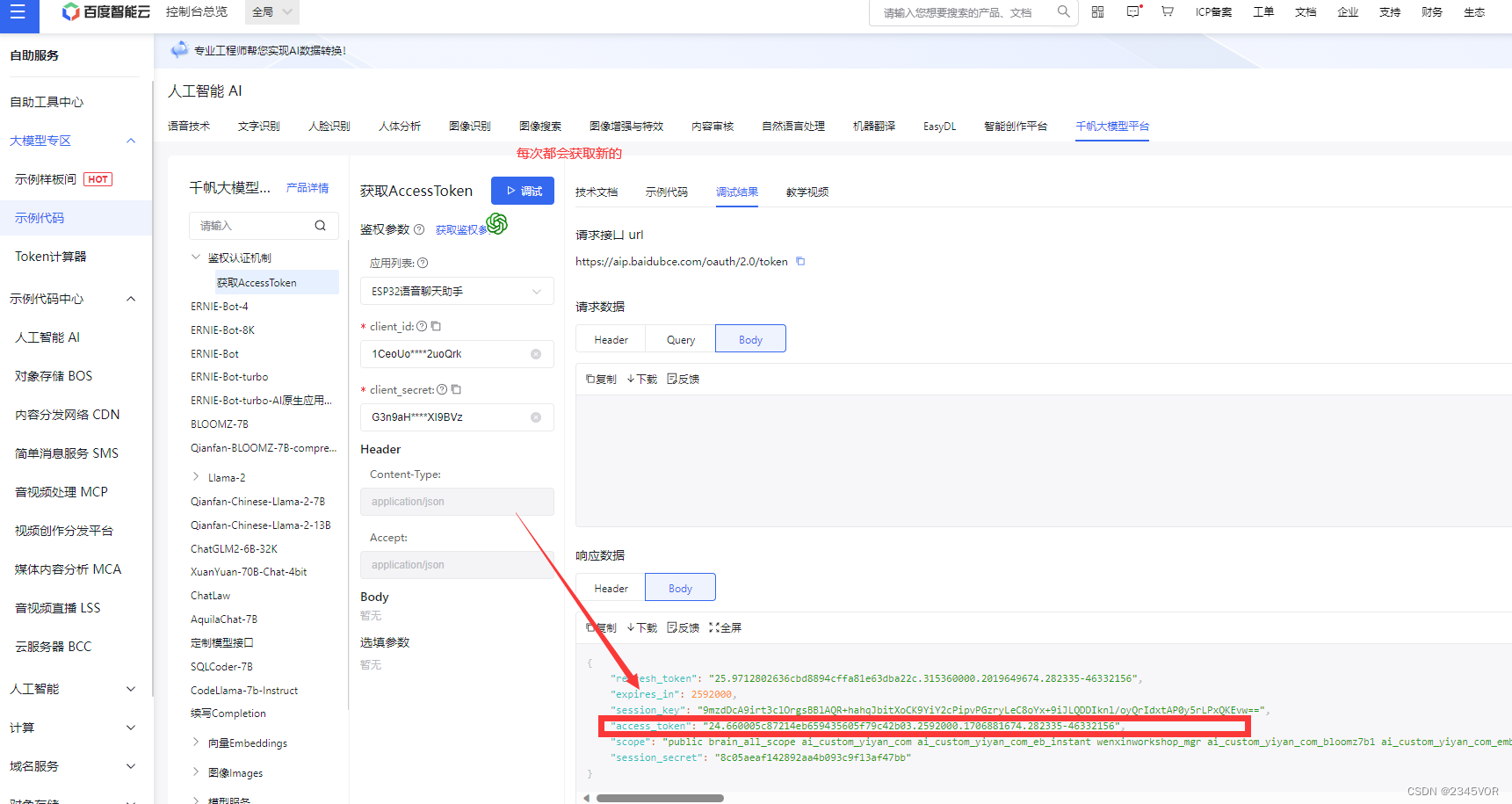This screenshot has width=1512, height=804.
Task: Click the search magnifier in top bar
Action: [x=1063, y=11]
